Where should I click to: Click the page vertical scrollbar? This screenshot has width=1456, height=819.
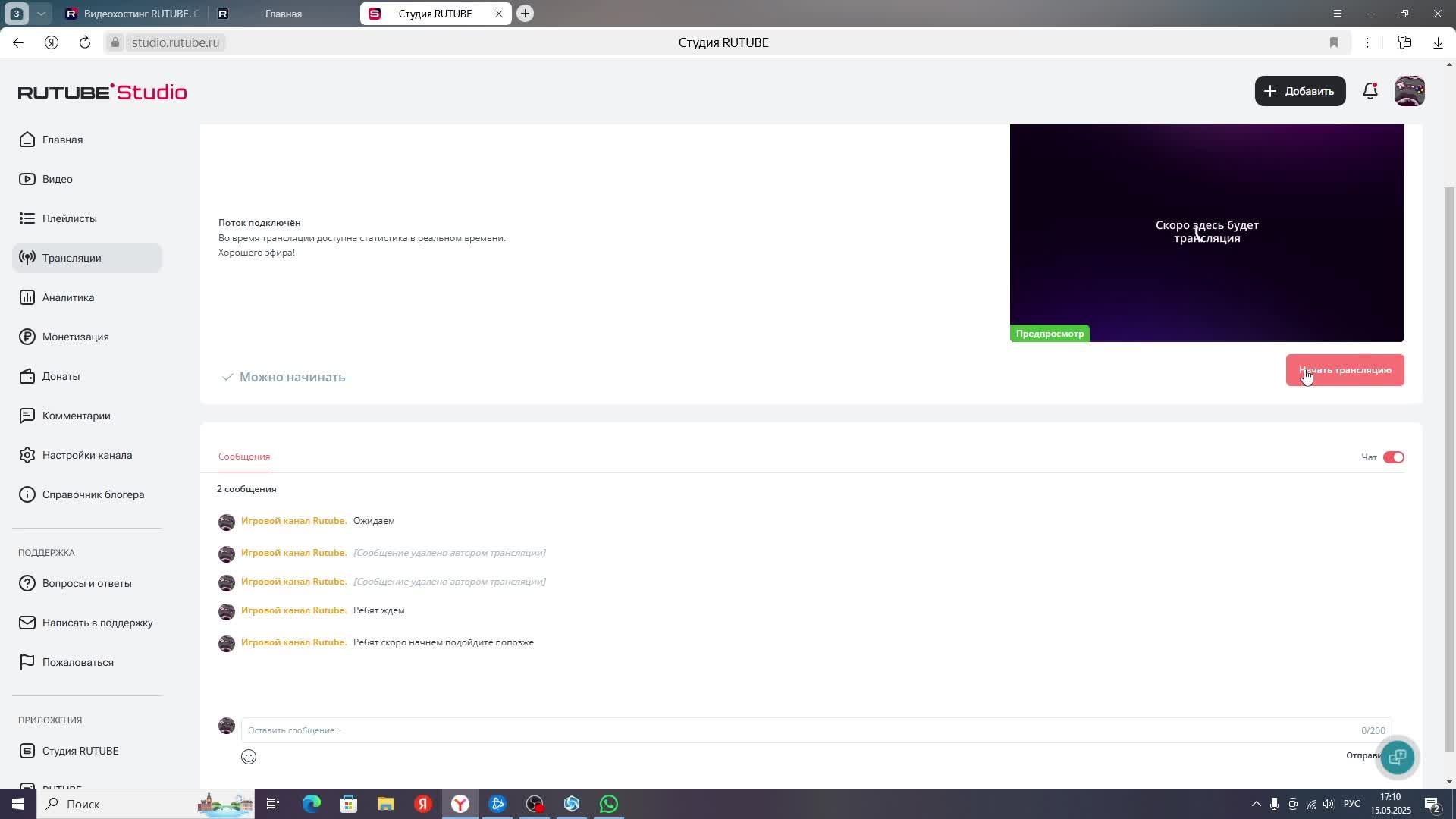coord(1449,470)
